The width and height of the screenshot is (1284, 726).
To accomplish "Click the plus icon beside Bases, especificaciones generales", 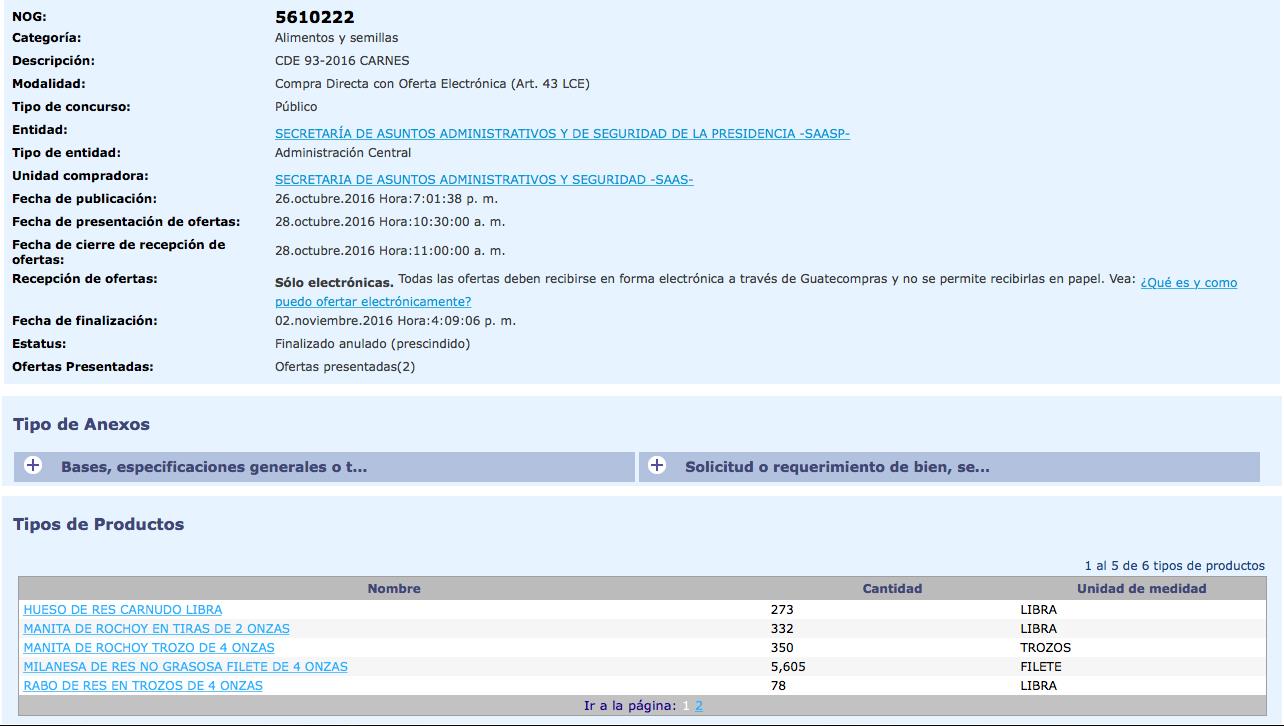I will coord(33,466).
